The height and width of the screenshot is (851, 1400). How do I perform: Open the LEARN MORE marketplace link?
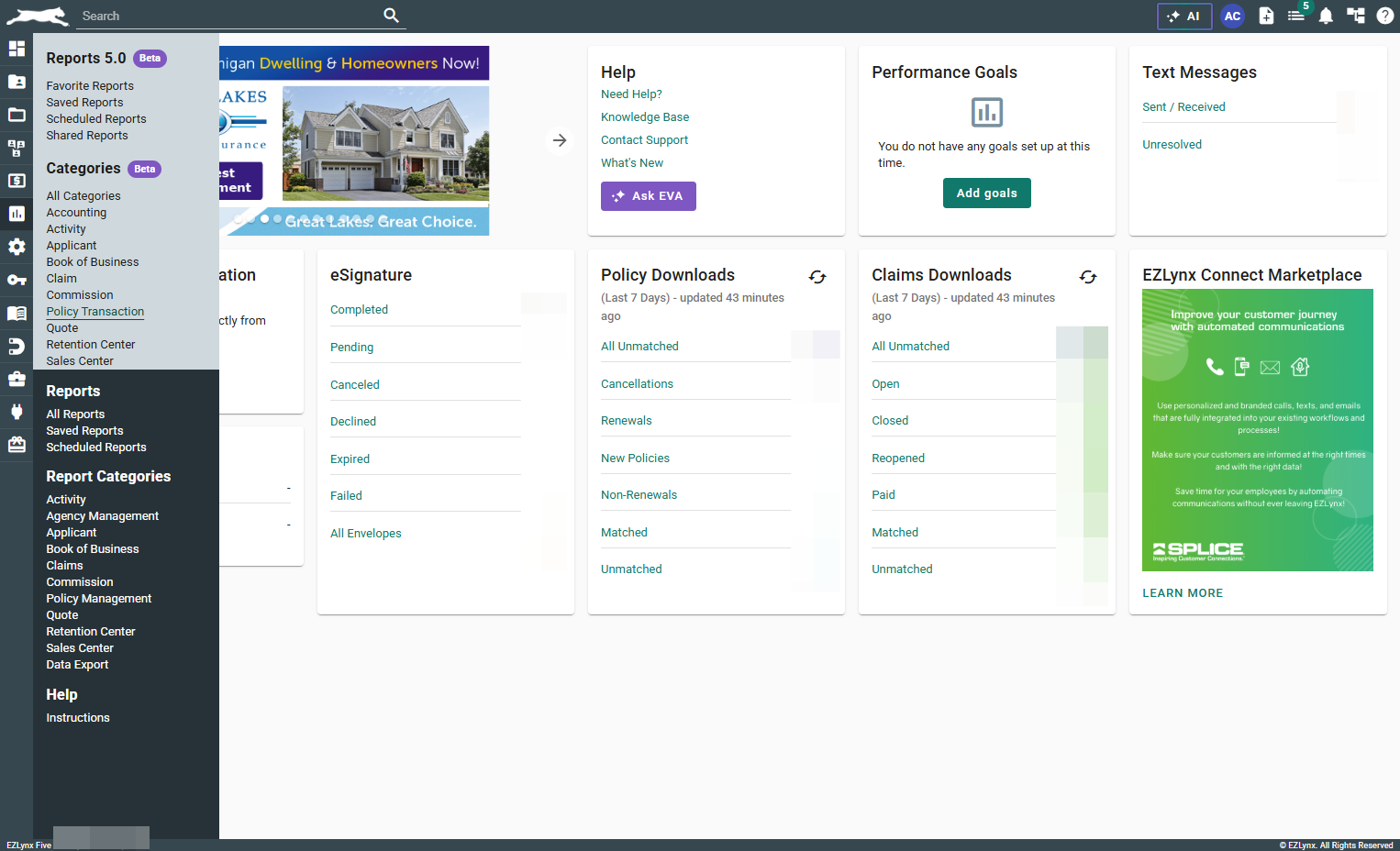point(1183,593)
